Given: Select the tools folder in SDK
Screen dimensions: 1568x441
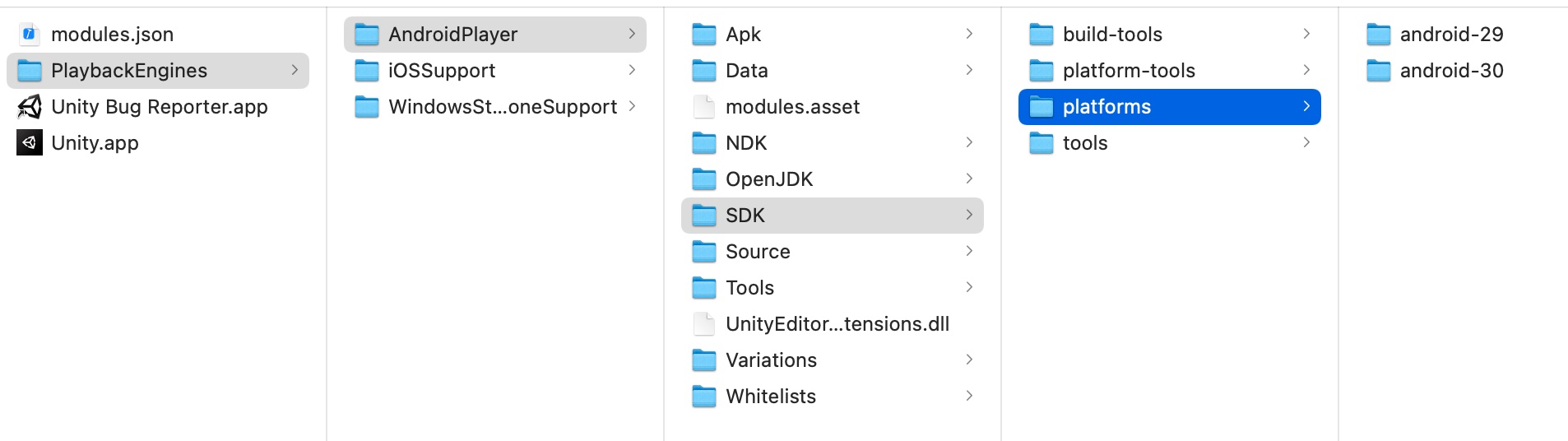Looking at the screenshot, I should 1170,143.
